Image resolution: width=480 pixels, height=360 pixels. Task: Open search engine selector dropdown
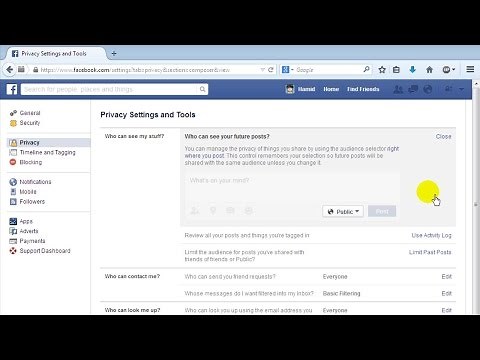click(x=288, y=69)
